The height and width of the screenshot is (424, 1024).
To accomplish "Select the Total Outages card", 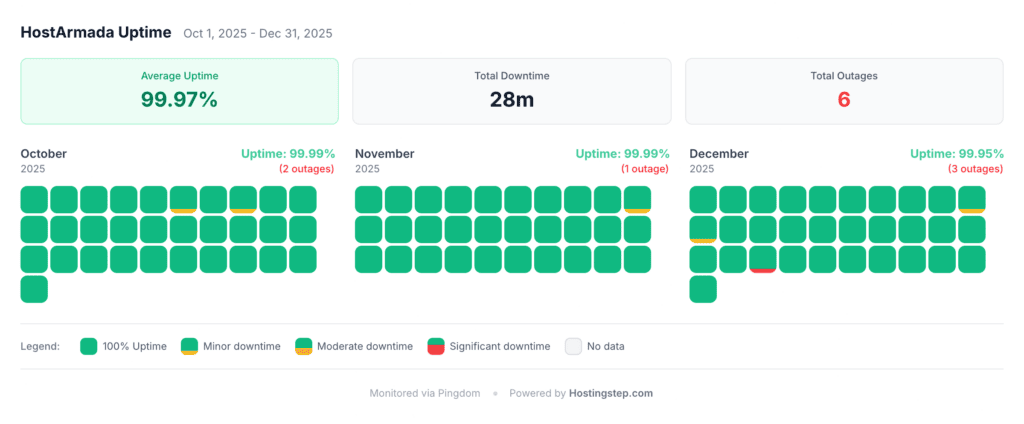I will 844,91.
